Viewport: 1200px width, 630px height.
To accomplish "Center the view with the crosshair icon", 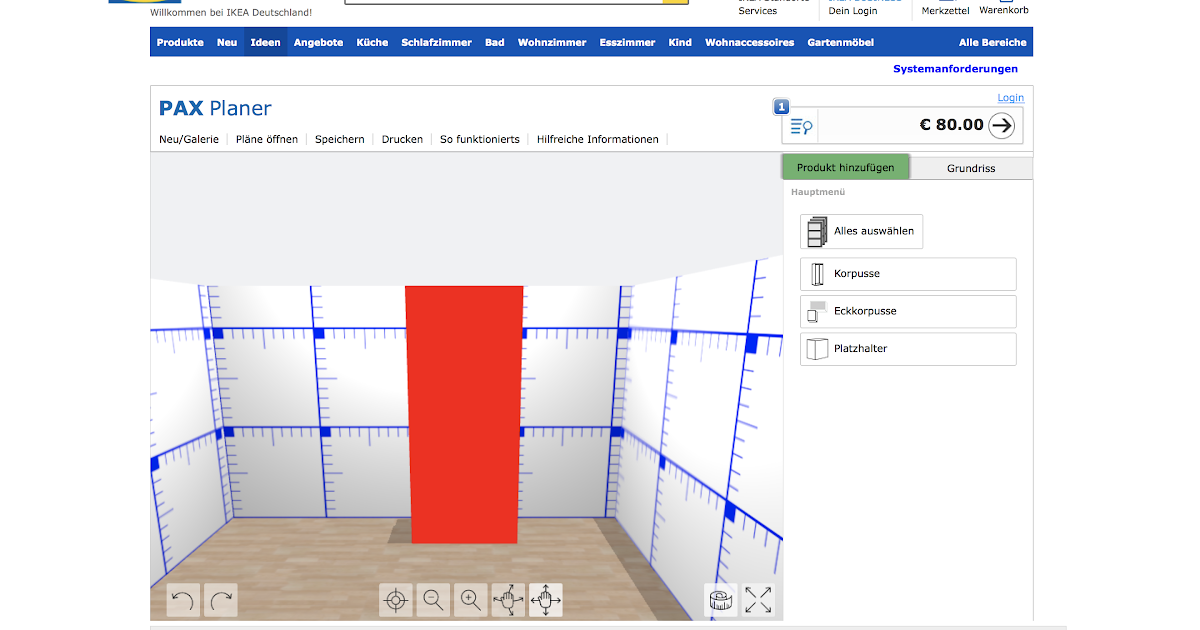I will pyautogui.click(x=396, y=601).
